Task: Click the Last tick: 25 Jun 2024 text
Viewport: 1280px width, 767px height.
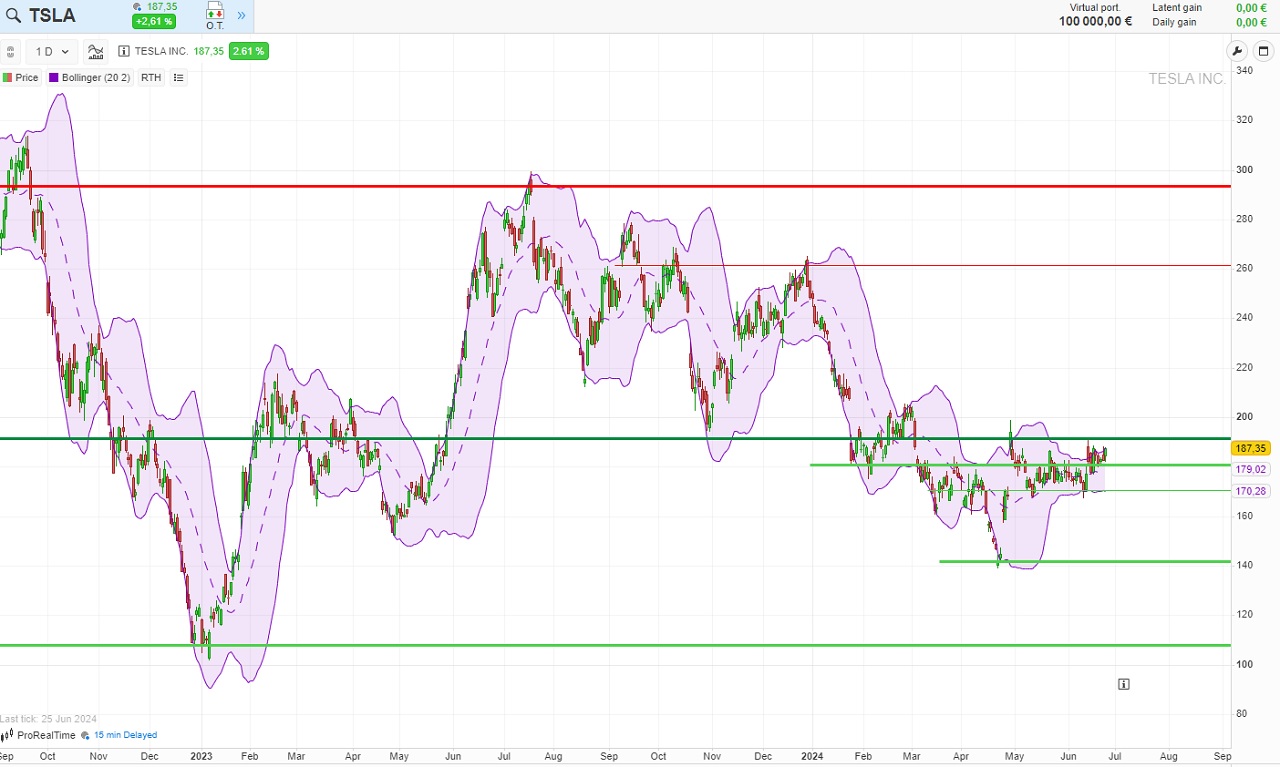Action: pyautogui.click(x=48, y=719)
